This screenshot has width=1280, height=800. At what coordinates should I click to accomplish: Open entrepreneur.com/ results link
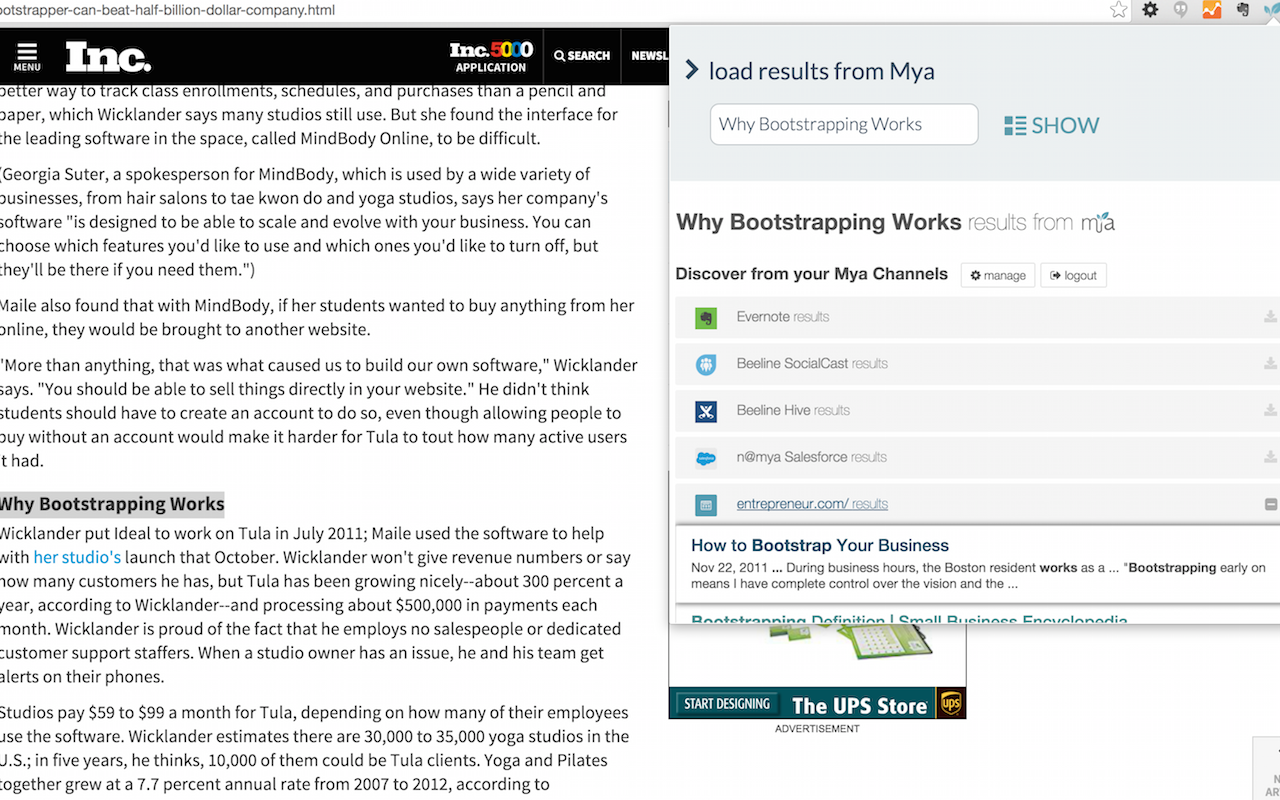[812, 504]
